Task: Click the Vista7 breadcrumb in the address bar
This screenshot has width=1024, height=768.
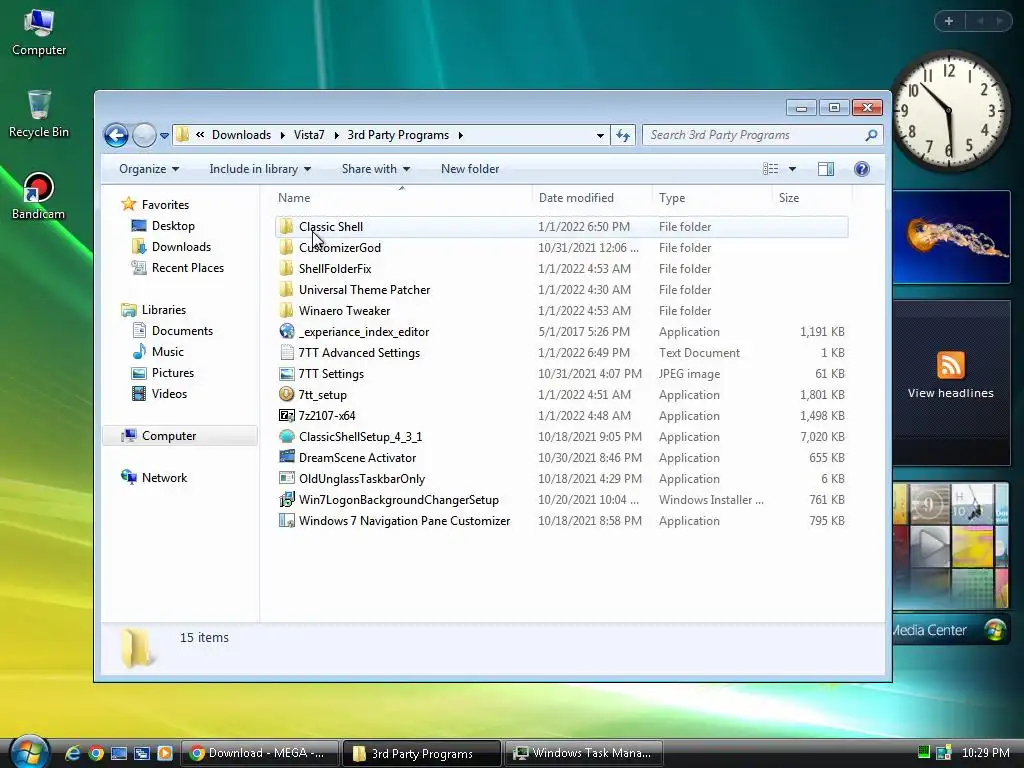Action: [309, 135]
